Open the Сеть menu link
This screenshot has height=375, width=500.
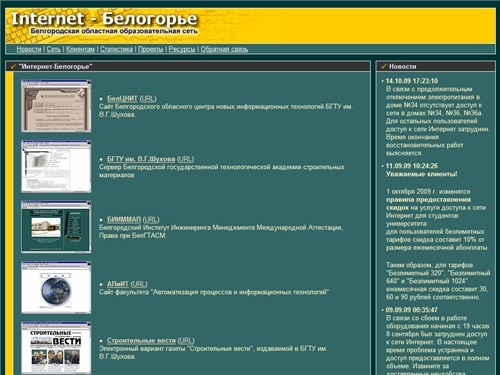tap(54, 49)
